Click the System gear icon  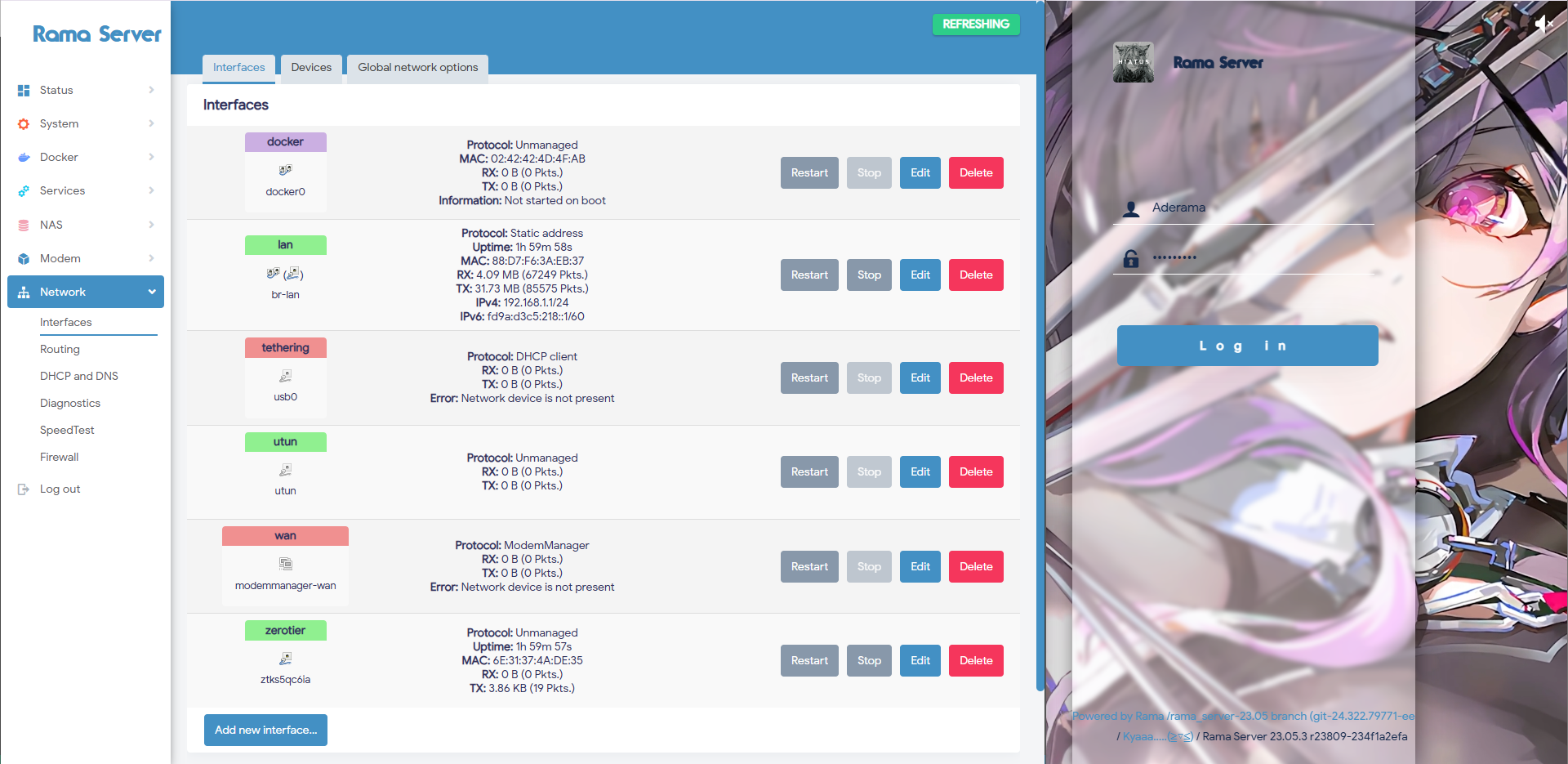click(x=24, y=124)
